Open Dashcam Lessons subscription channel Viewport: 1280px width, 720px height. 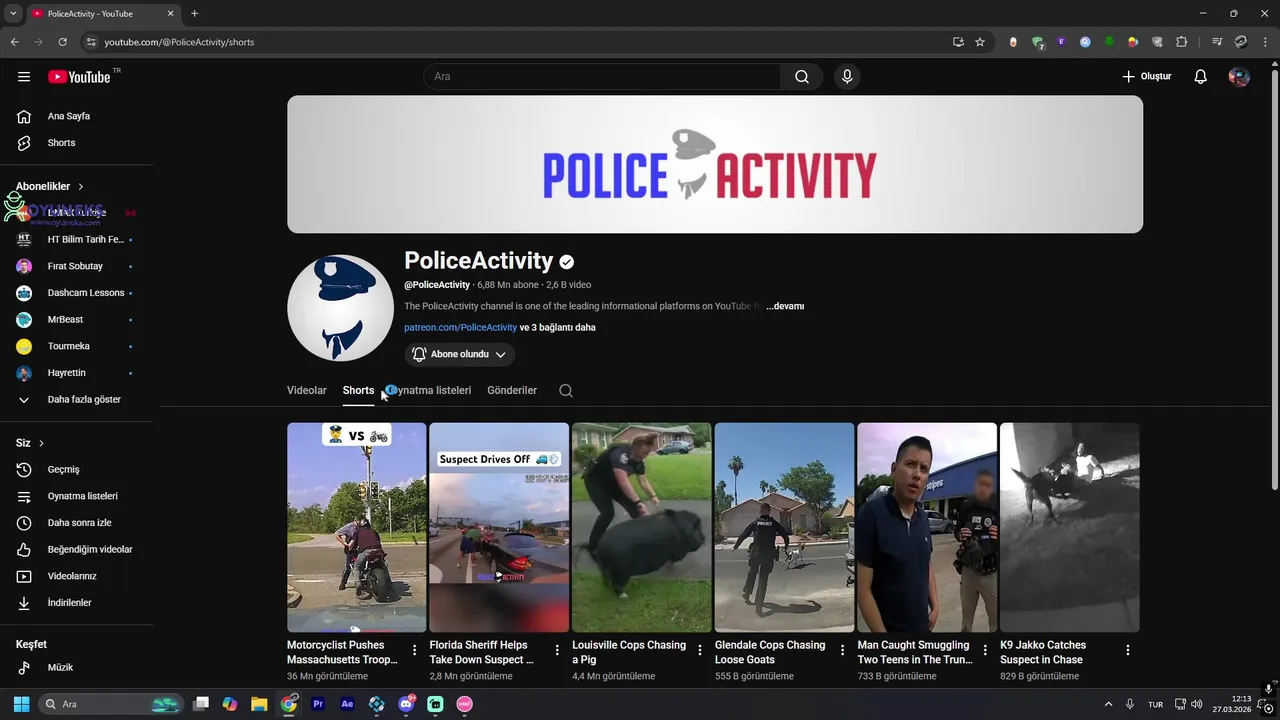tap(77, 293)
